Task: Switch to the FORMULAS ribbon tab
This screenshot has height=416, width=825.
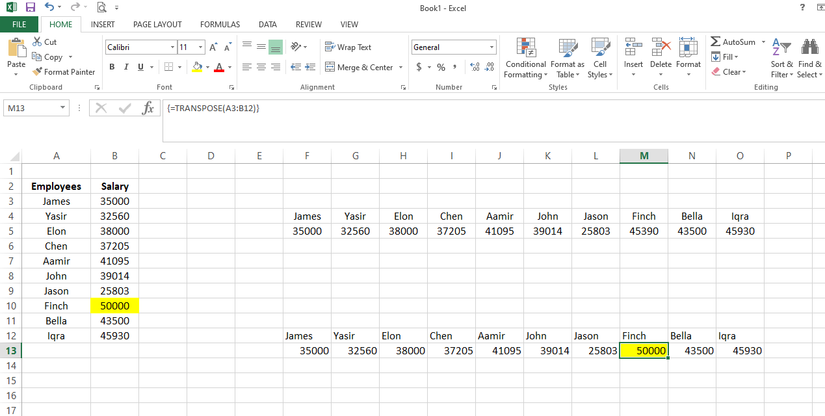Action: (x=219, y=24)
